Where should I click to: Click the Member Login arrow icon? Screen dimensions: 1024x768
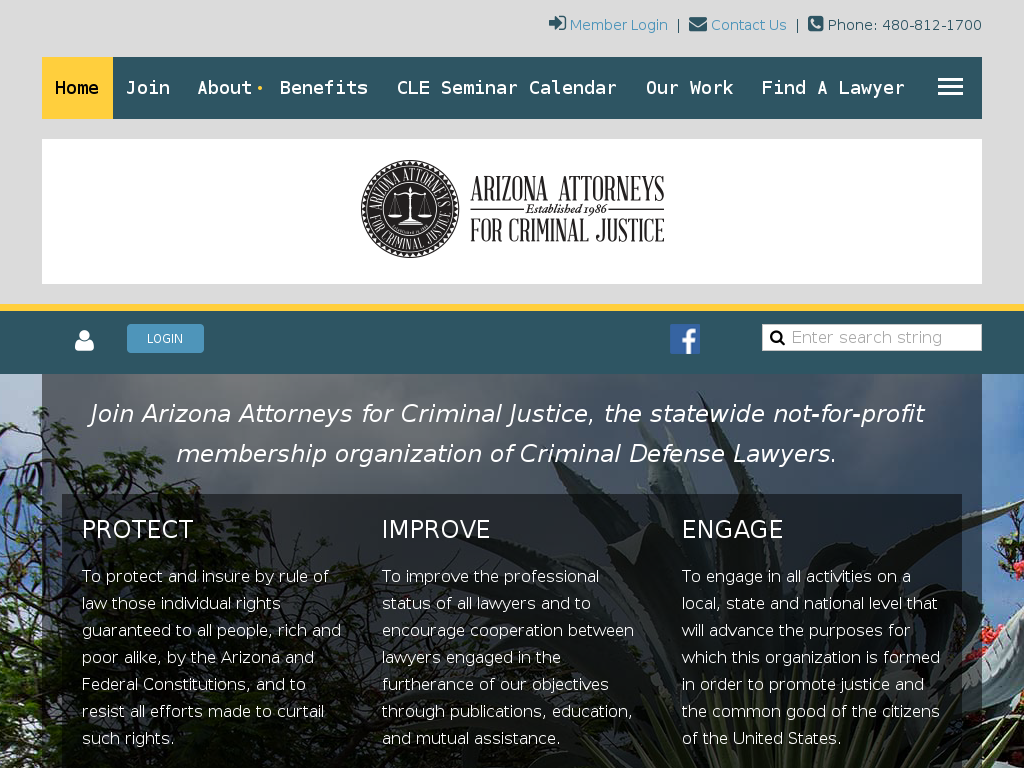(557, 24)
